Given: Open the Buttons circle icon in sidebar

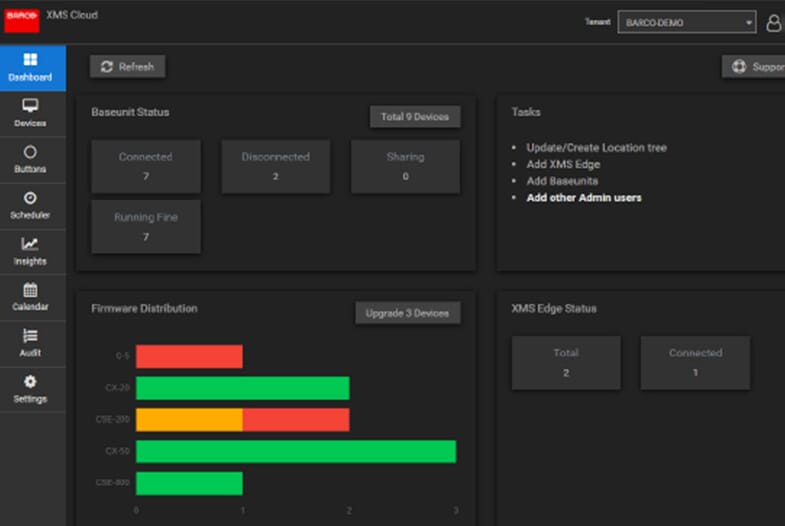Looking at the screenshot, I should click(x=30, y=152).
